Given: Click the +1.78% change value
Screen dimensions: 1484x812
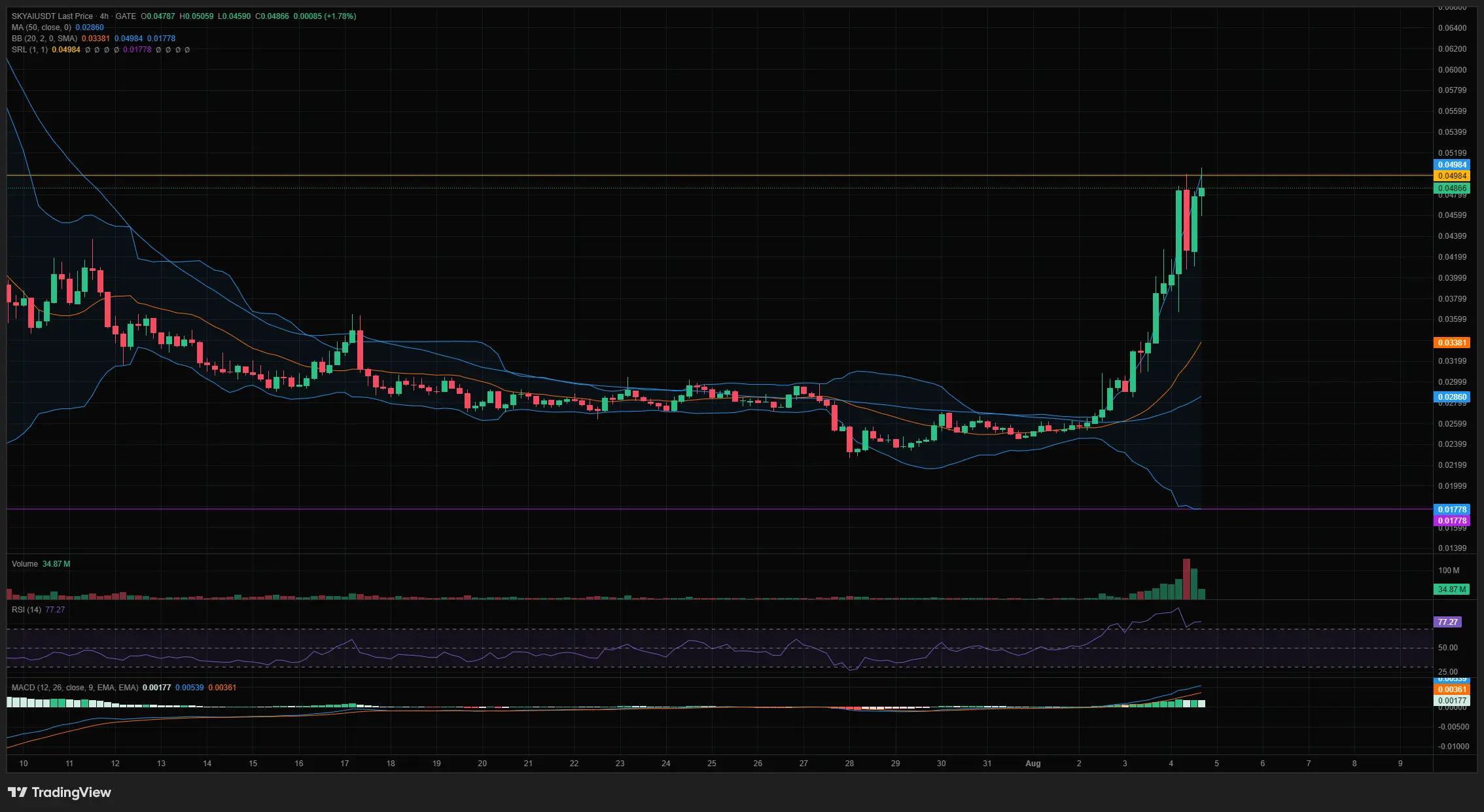Looking at the screenshot, I should [x=340, y=16].
